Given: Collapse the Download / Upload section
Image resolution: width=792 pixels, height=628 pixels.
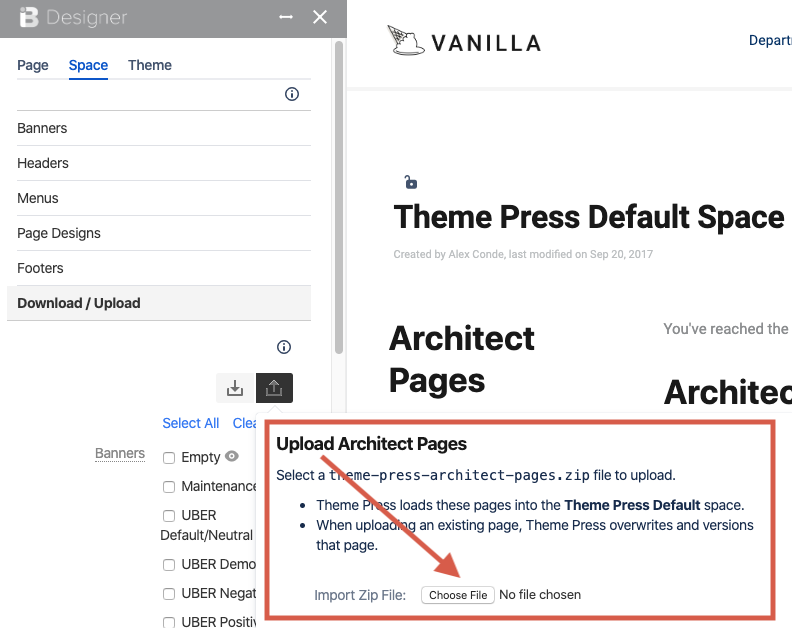Looking at the screenshot, I should pyautogui.click(x=159, y=303).
